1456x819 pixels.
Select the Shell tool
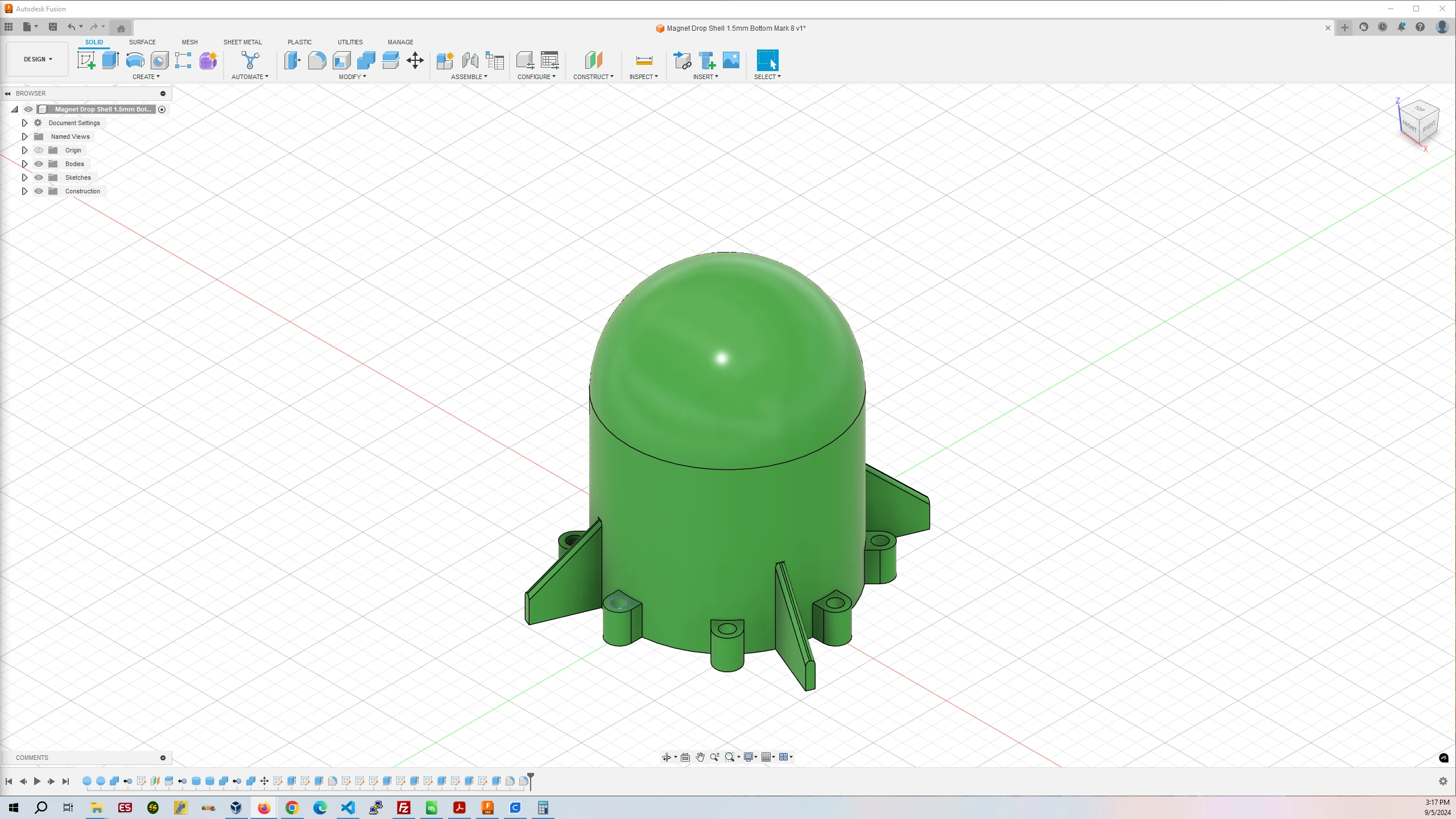(x=341, y=60)
